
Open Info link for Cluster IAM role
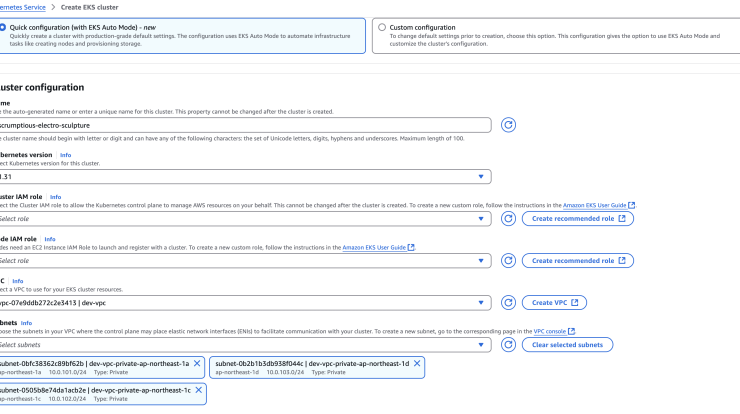pos(56,197)
